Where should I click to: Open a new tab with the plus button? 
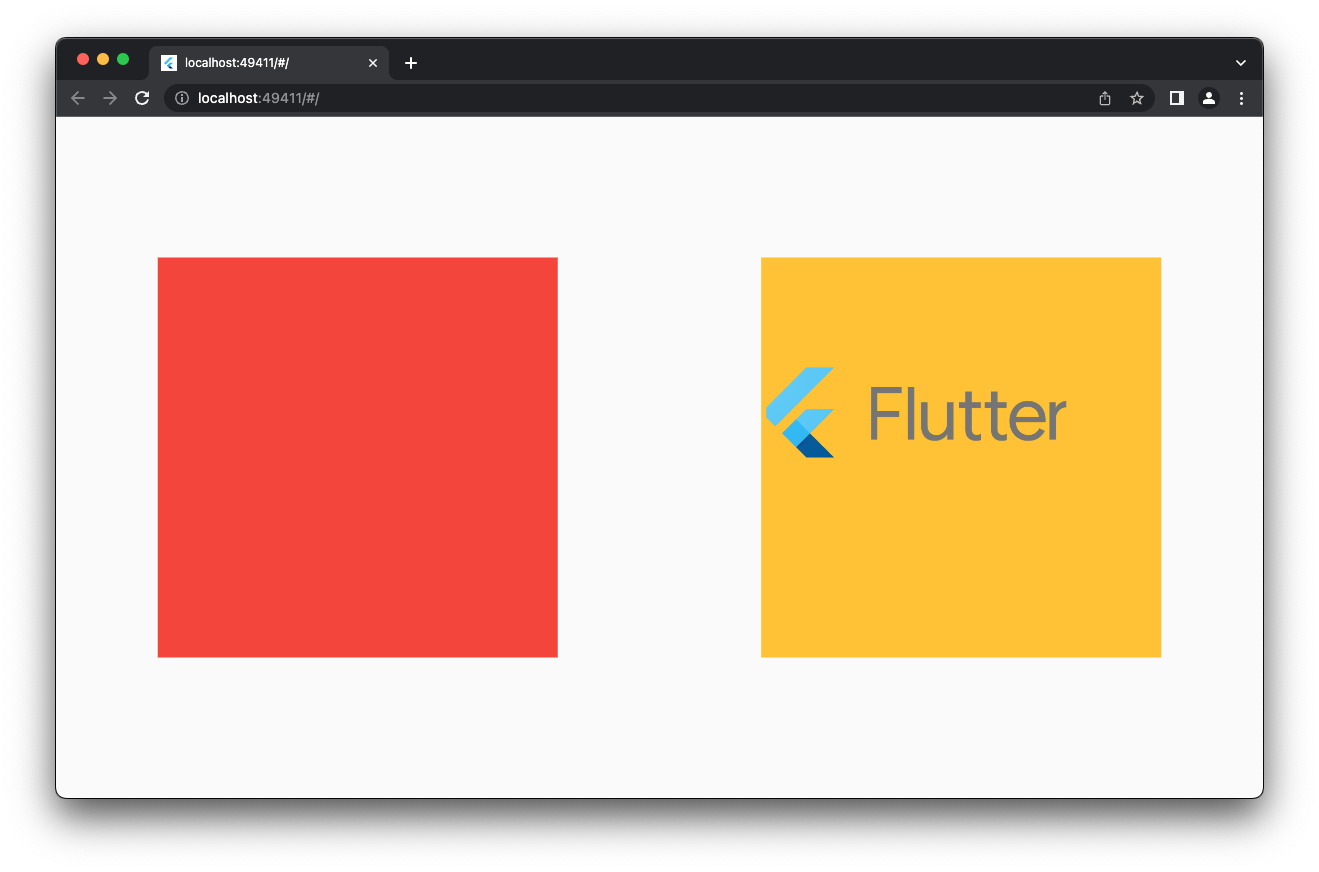pyautogui.click(x=410, y=62)
